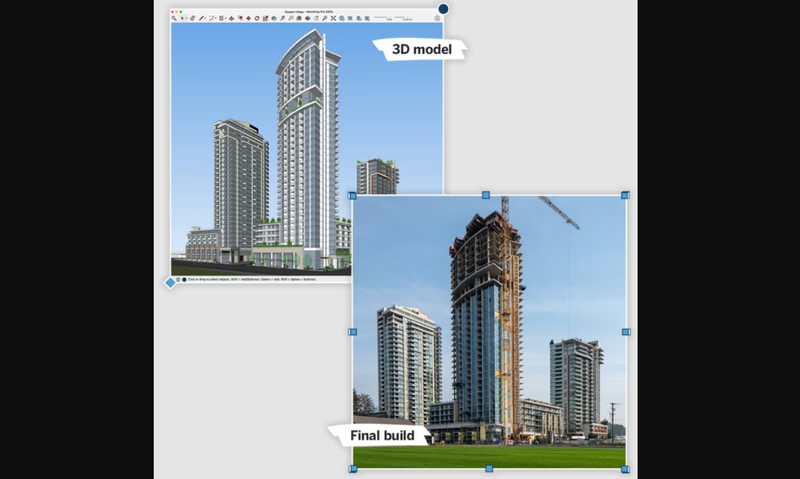Select the Eraser tool
This screenshot has height=479, width=800.
tap(192, 18)
